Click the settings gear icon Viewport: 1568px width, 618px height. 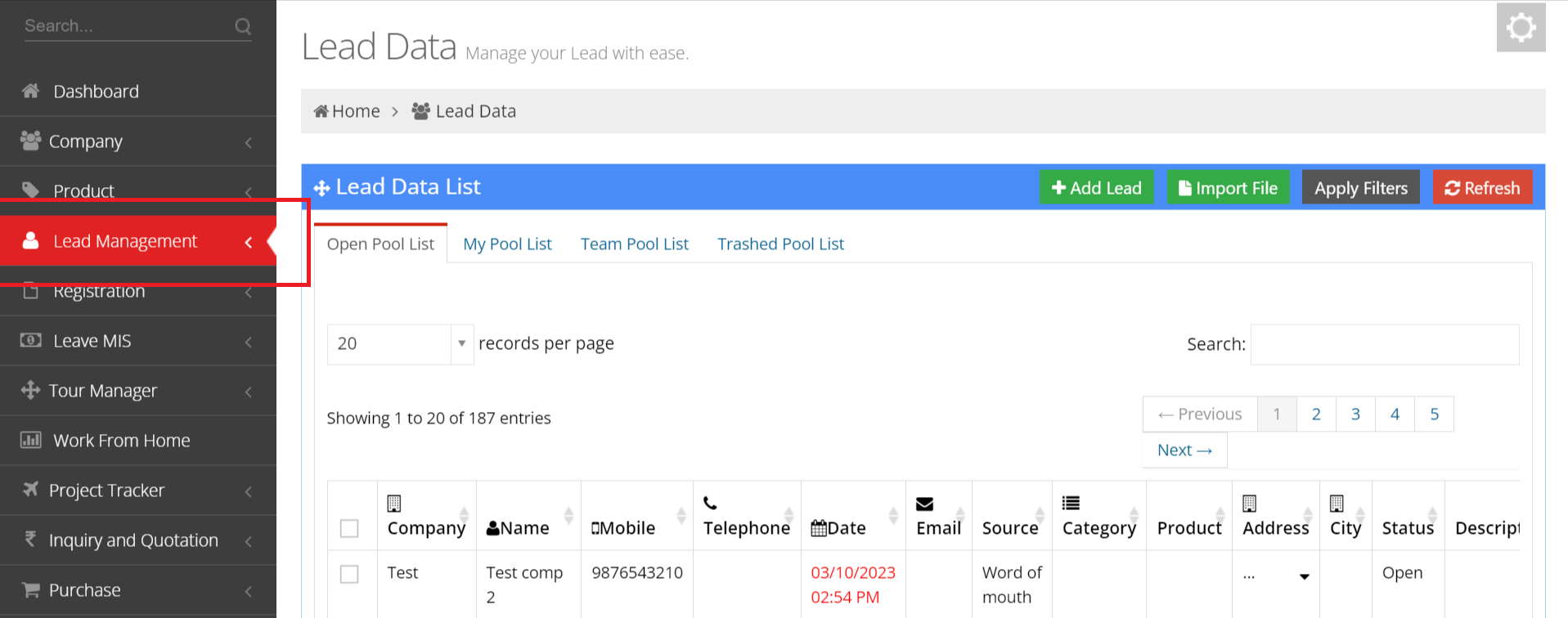pyautogui.click(x=1521, y=28)
